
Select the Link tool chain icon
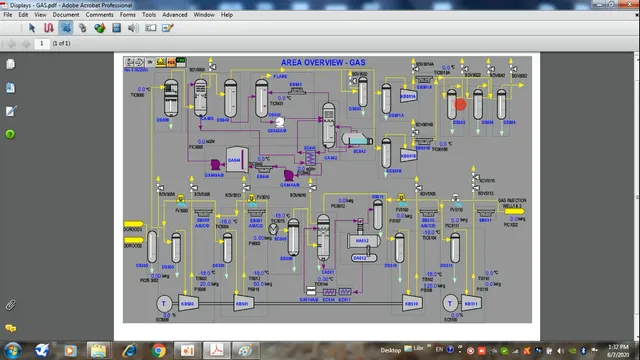[82, 28]
